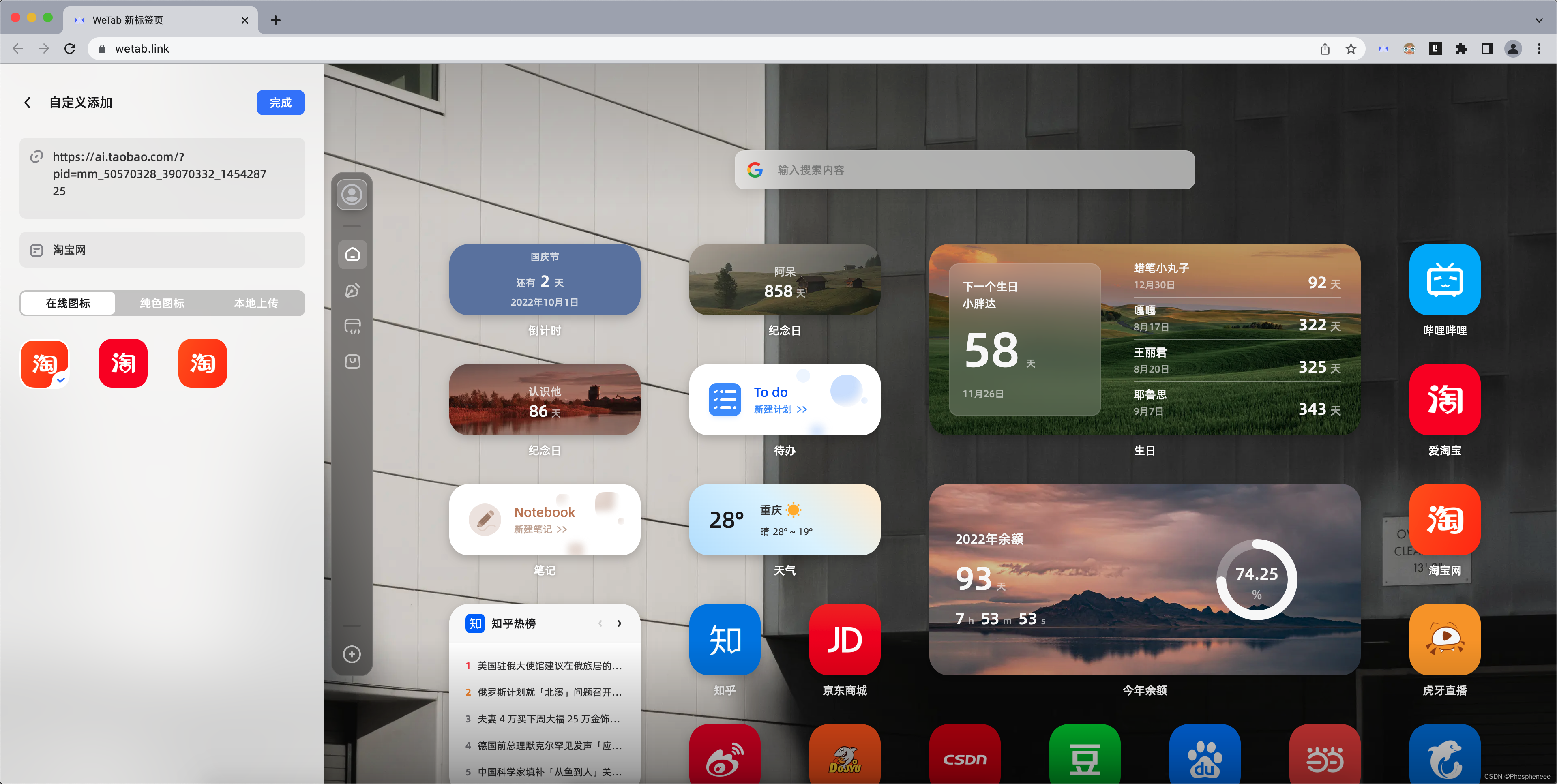The image size is (1557, 784).
Task: Click the 京东商城 JD icon
Action: (x=844, y=640)
